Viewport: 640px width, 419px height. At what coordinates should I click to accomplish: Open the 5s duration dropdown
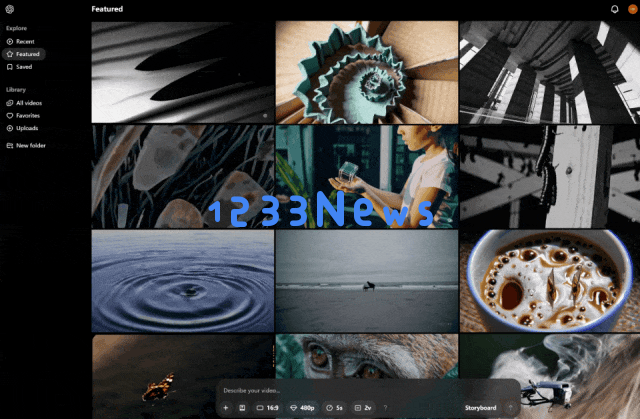pyautogui.click(x=334, y=408)
